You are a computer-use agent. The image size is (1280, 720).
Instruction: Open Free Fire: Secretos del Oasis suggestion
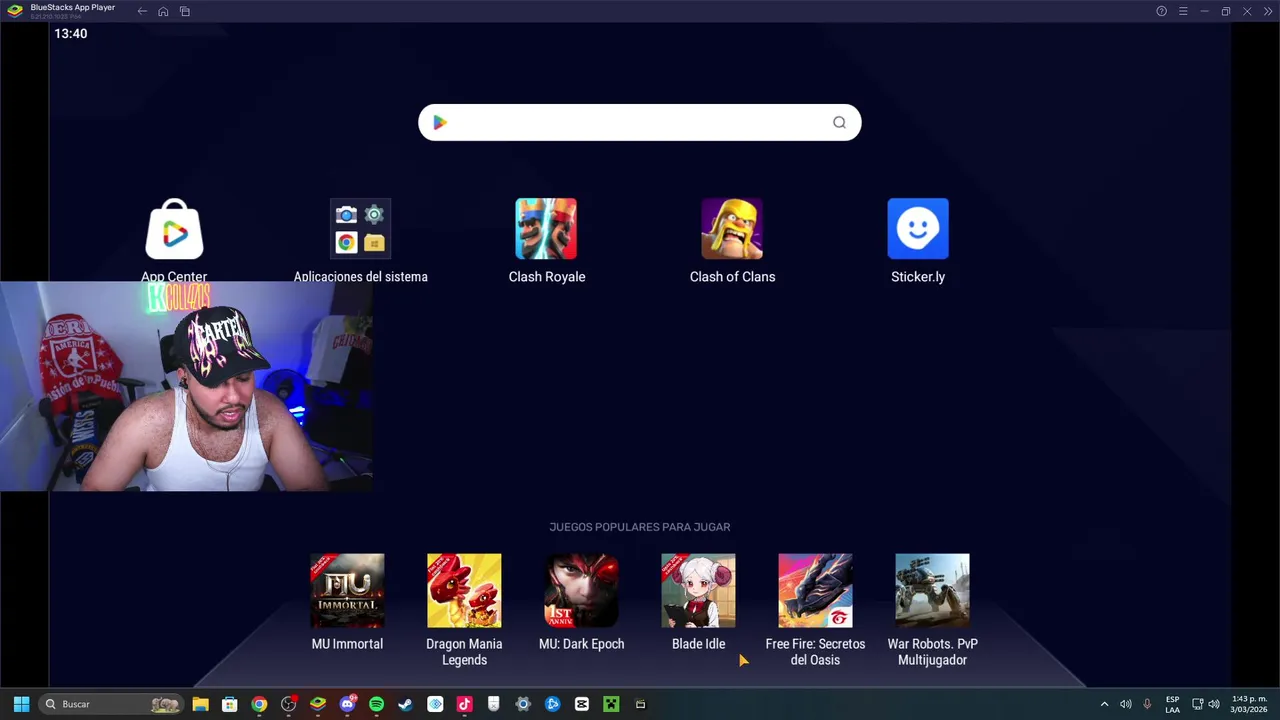[x=815, y=591]
